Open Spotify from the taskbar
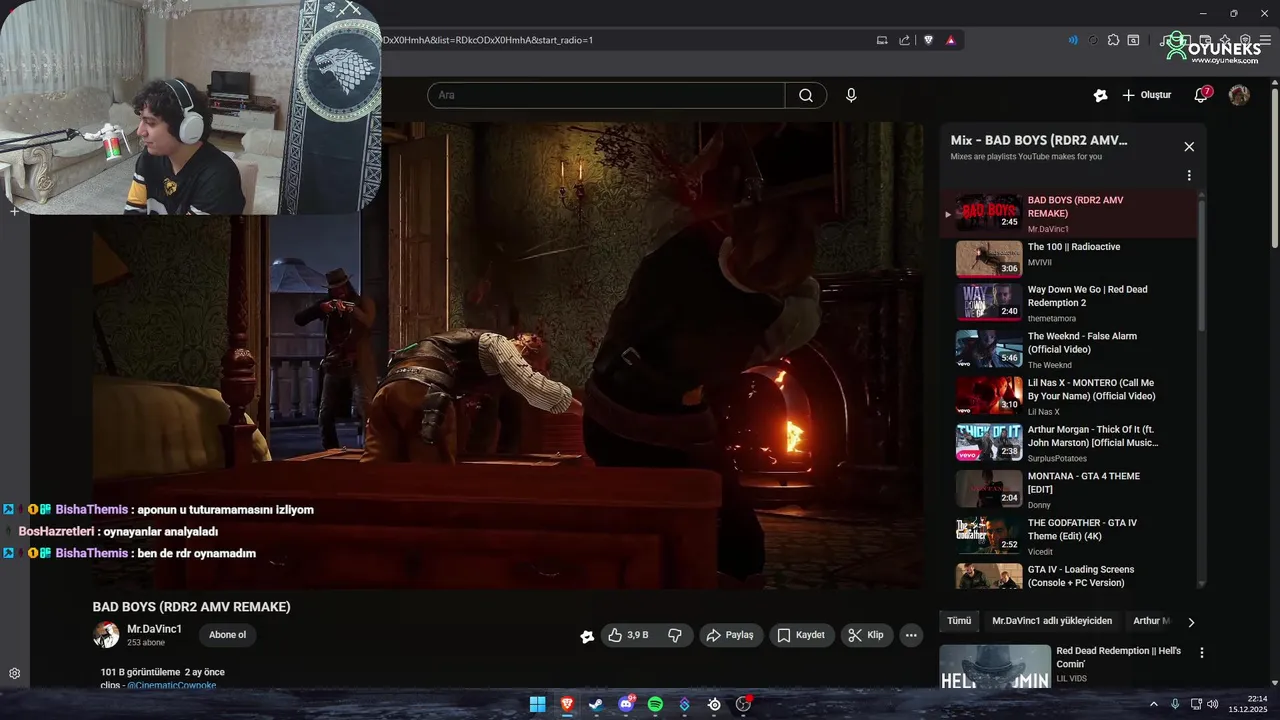The height and width of the screenshot is (720, 1280). tap(655, 704)
